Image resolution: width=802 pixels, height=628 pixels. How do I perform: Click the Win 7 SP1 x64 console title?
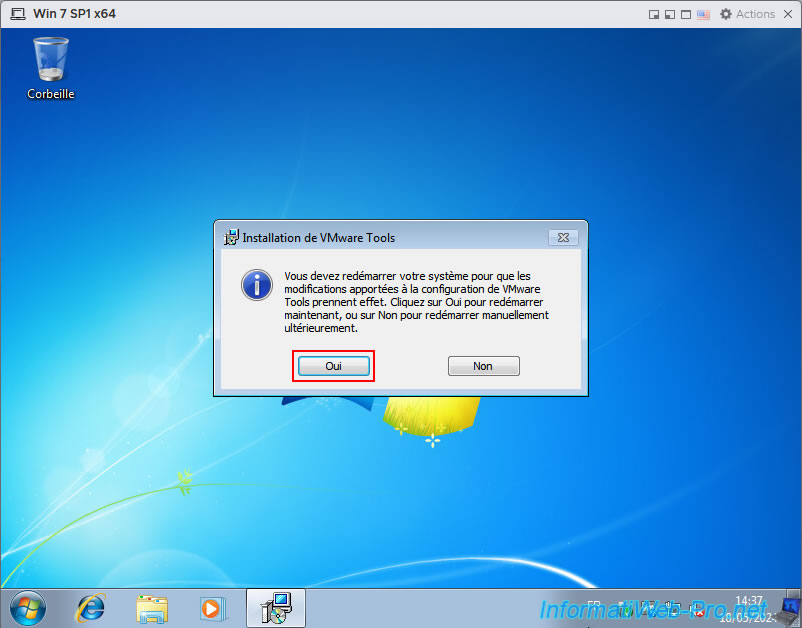(x=74, y=14)
